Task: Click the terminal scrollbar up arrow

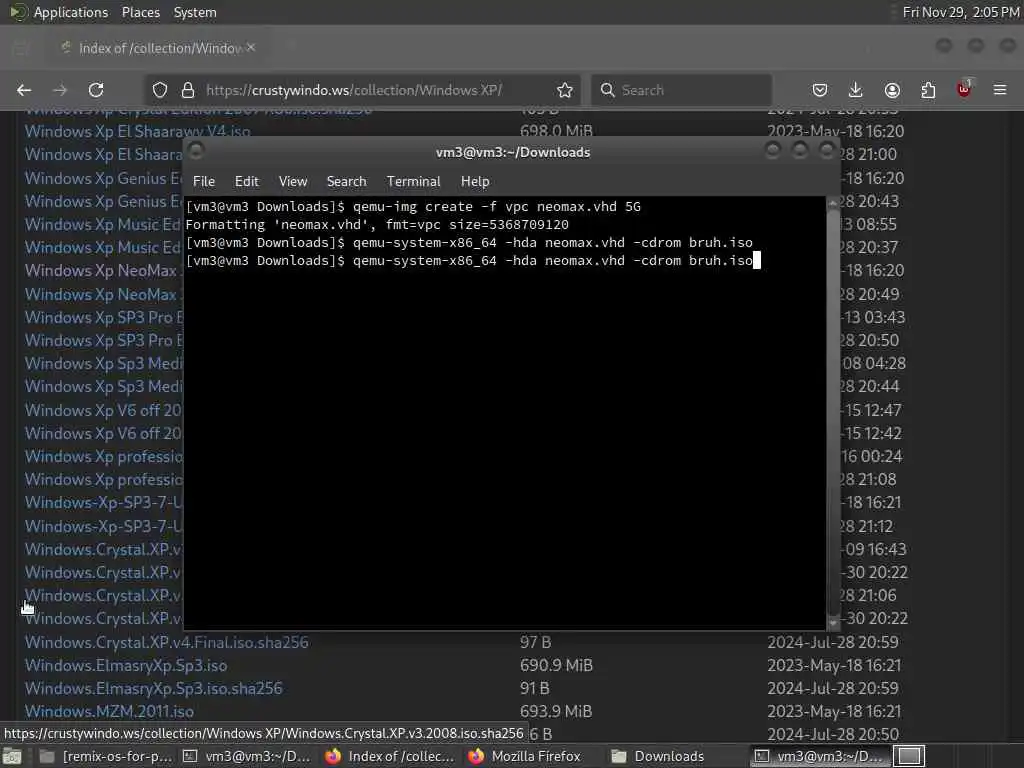Action: (x=833, y=204)
